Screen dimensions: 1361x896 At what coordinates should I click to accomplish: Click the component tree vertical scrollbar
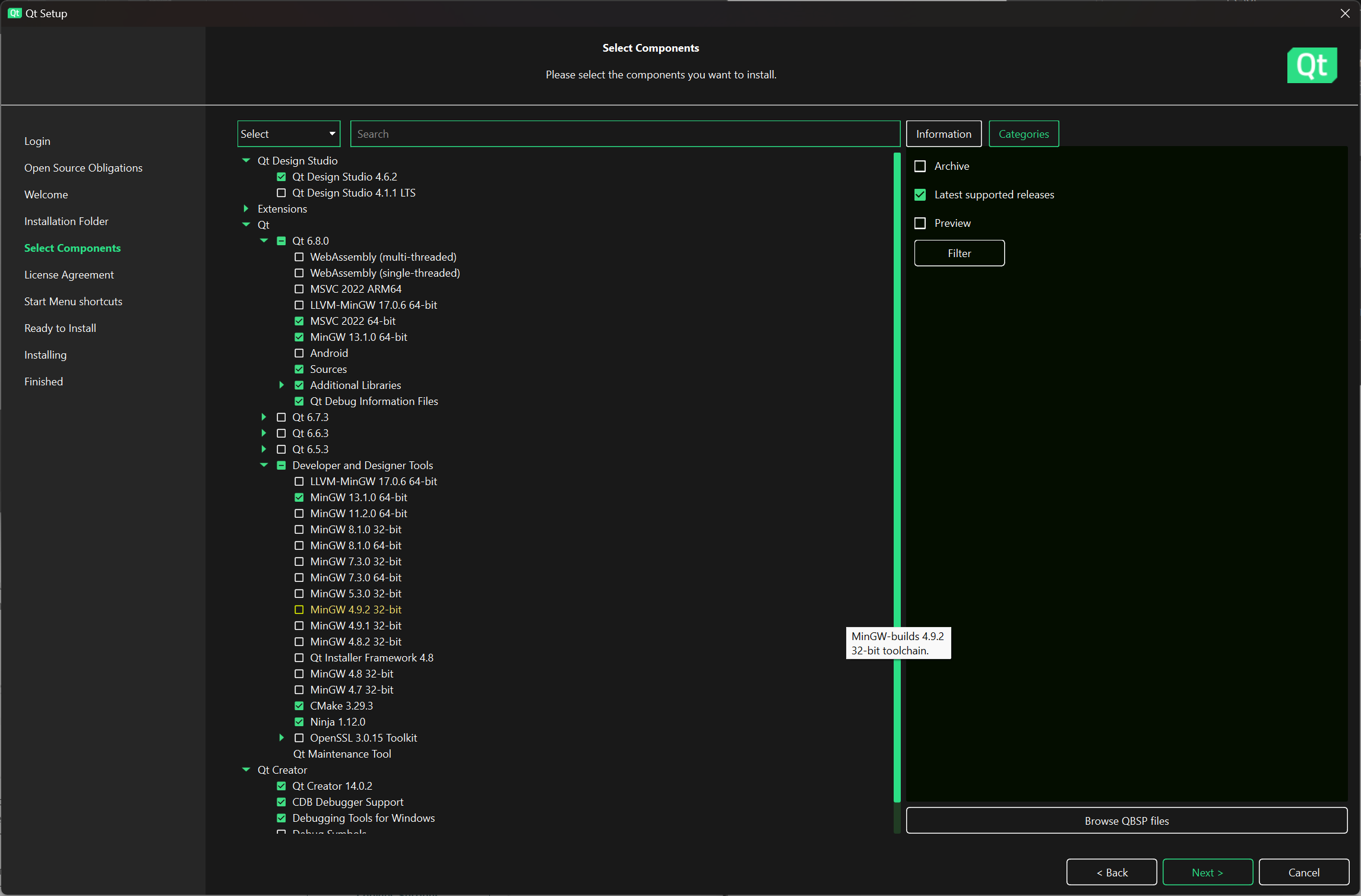[x=897, y=478]
